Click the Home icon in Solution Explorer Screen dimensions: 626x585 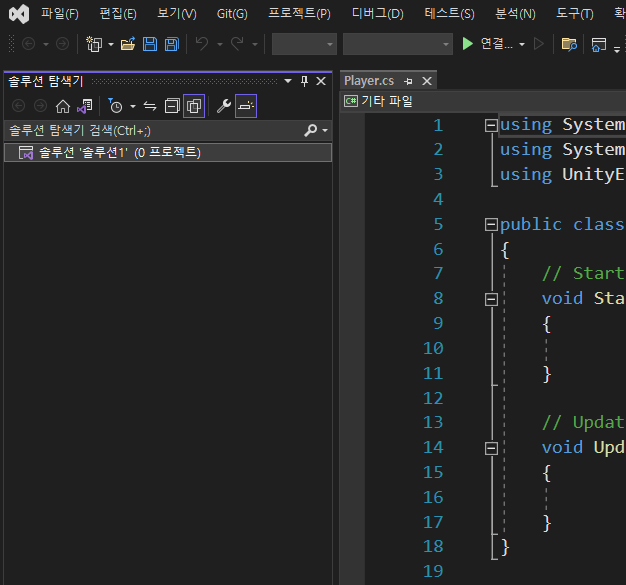[63, 106]
